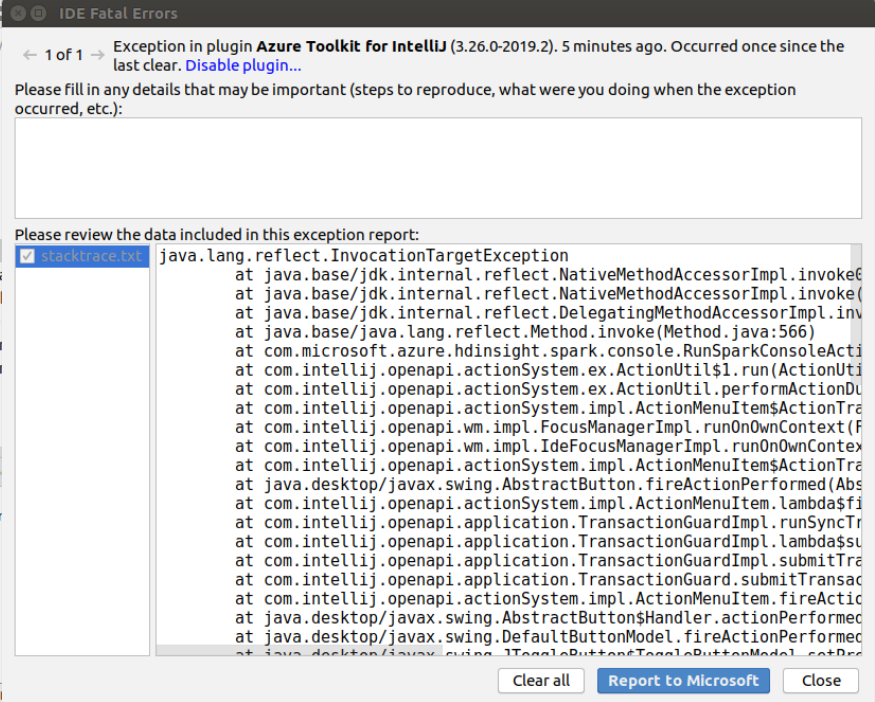Go to next exception with right arrow
875x702 pixels.
pos(98,55)
